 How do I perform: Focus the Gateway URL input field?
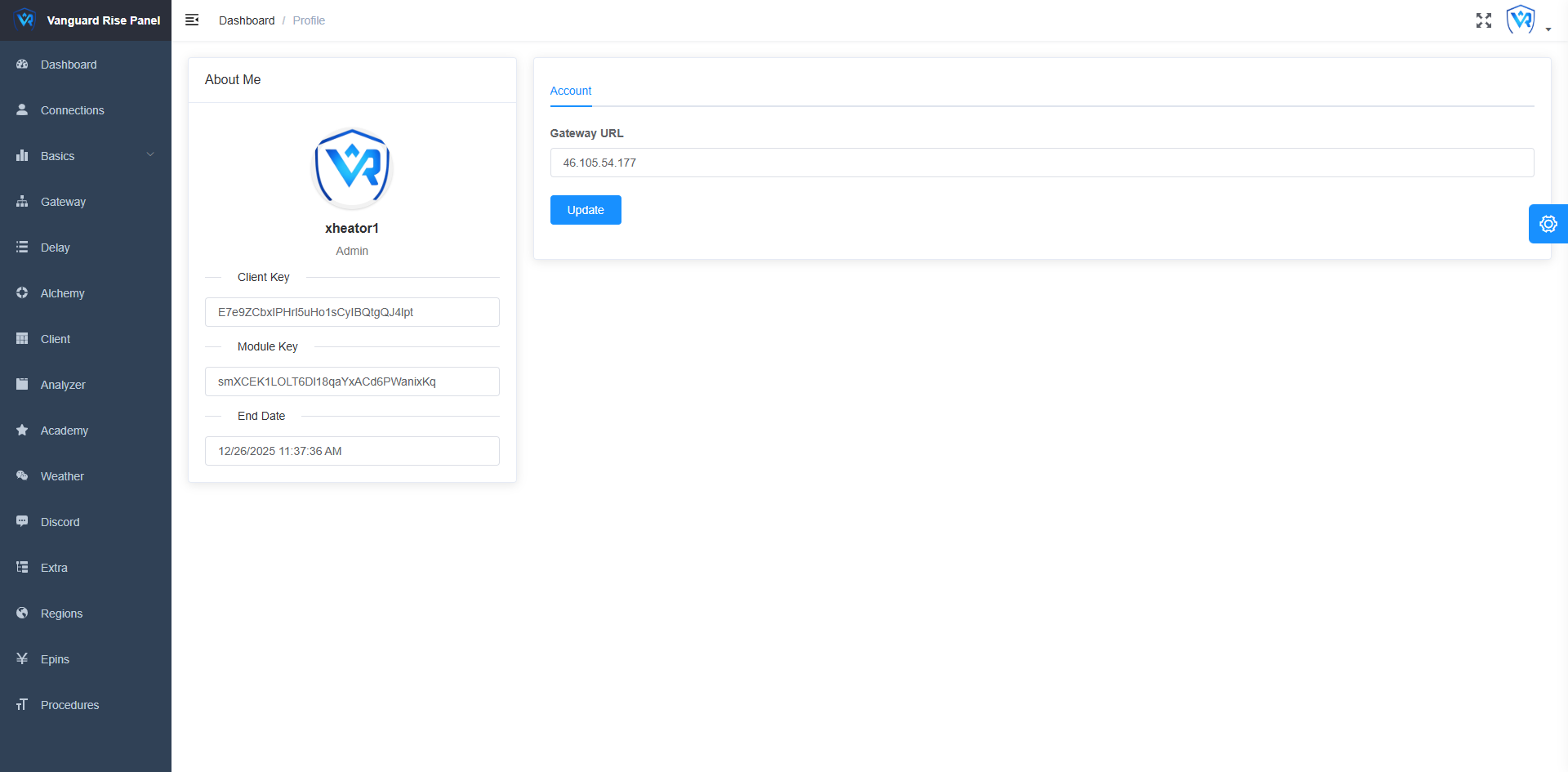click(1041, 163)
